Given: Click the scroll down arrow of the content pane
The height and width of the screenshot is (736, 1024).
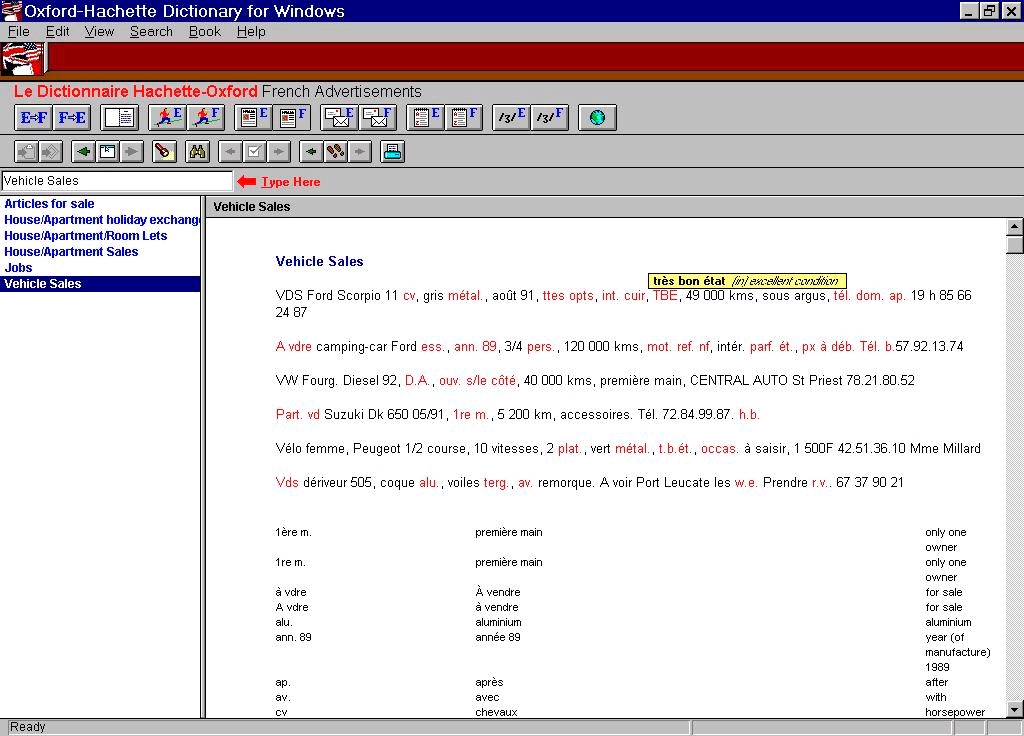Looking at the screenshot, I should [1014, 709].
